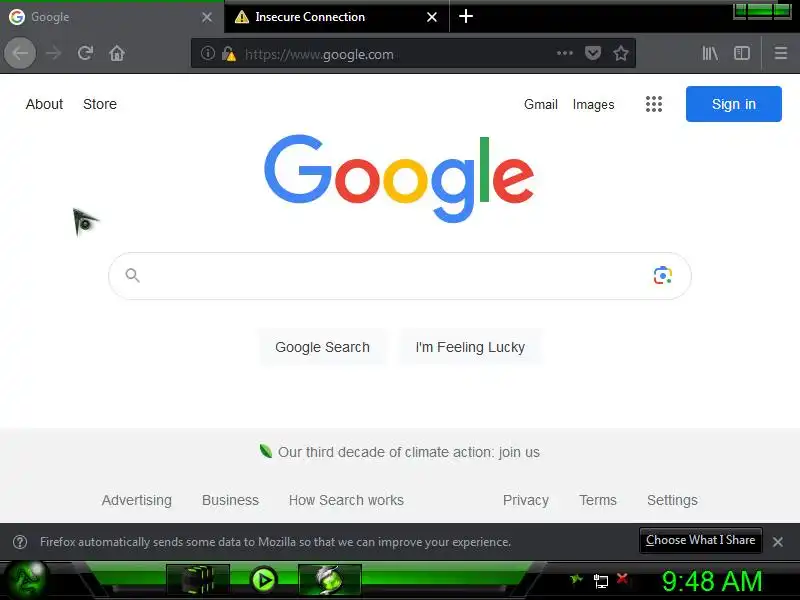Open the Advertising footer link

137,500
